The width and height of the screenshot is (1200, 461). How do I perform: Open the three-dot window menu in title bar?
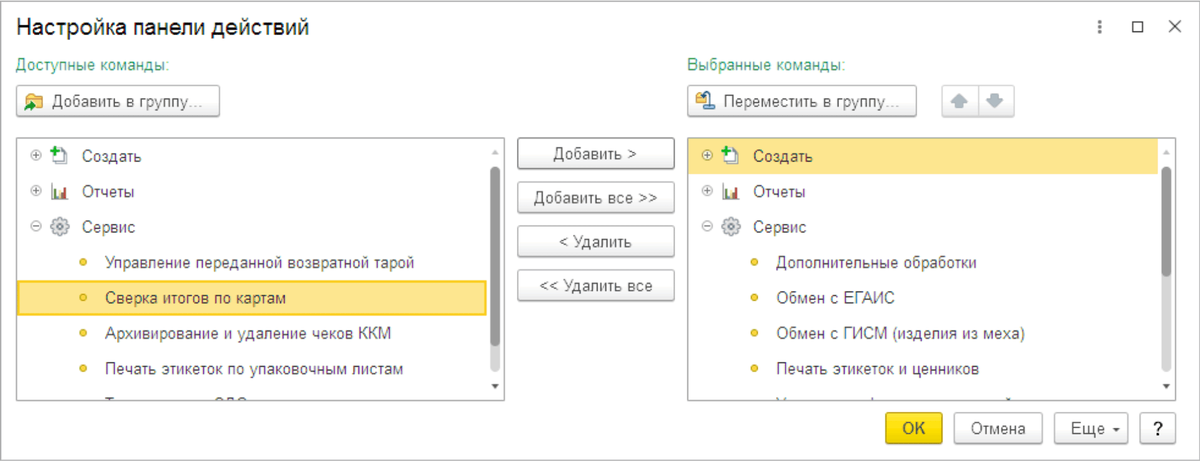pyautogui.click(x=1101, y=28)
